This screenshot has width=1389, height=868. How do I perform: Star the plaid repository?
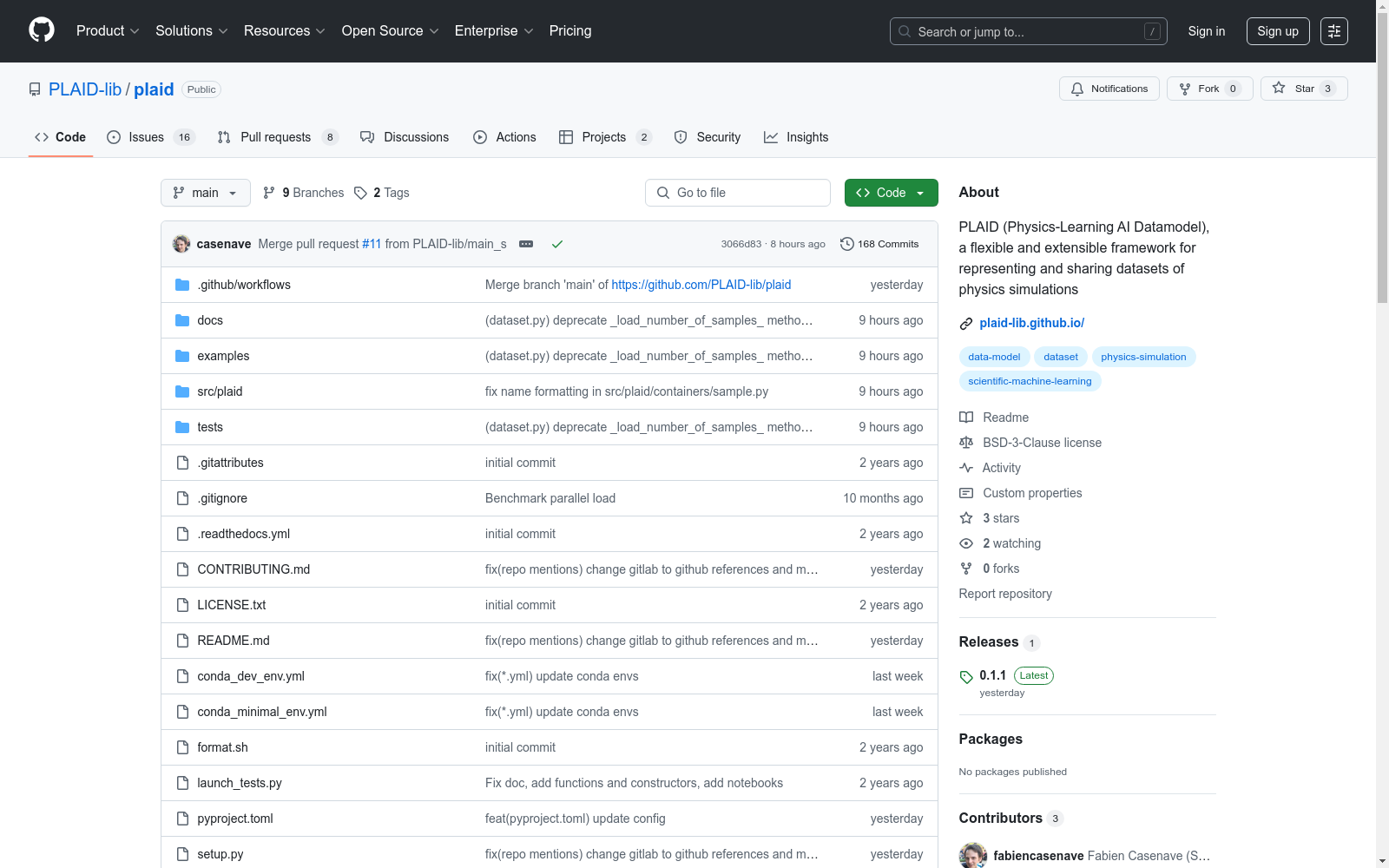[1304, 89]
